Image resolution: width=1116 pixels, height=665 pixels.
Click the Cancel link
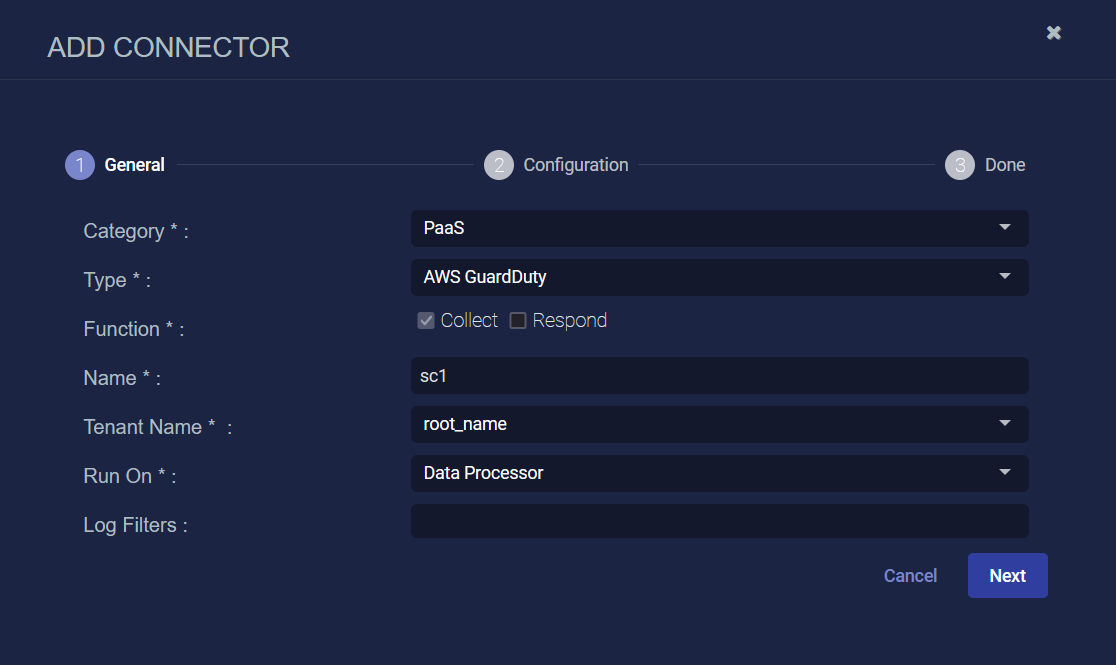tap(910, 575)
